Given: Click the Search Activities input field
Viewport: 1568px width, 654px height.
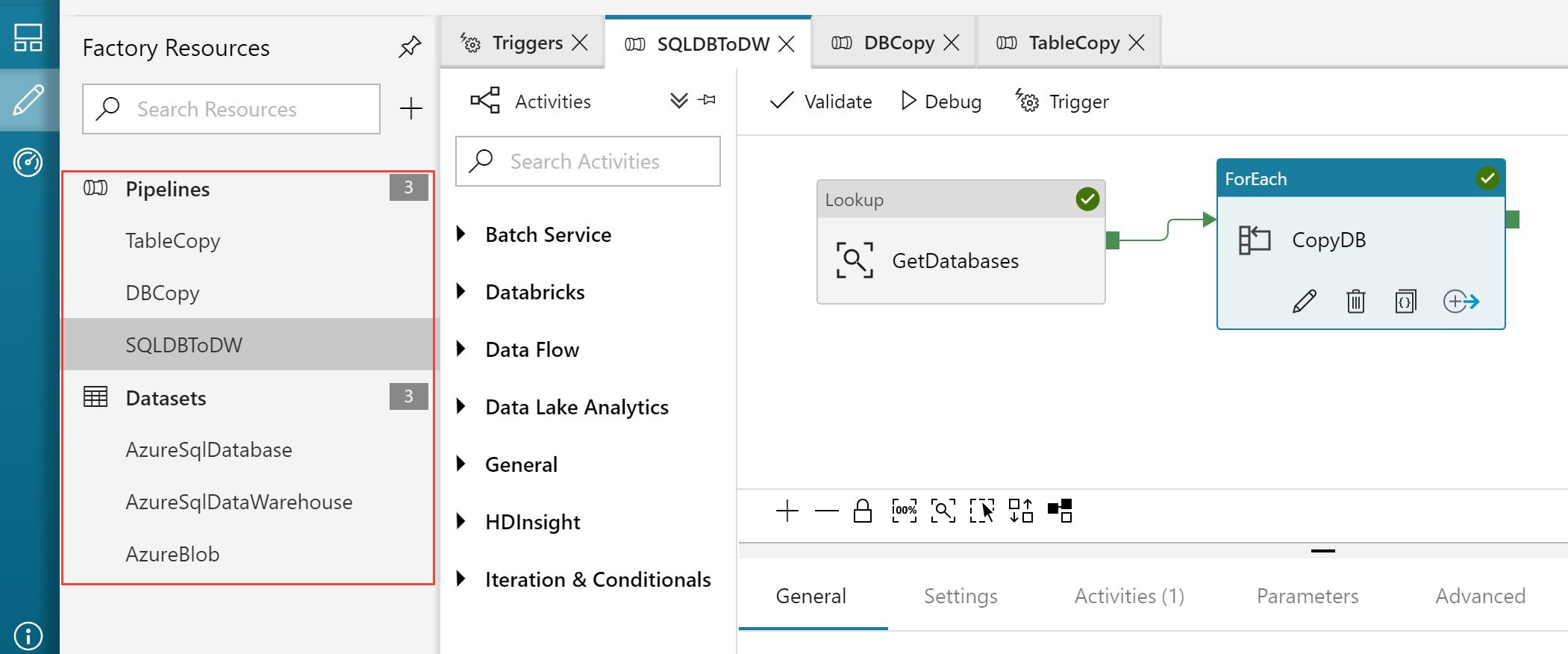Looking at the screenshot, I should (x=588, y=161).
